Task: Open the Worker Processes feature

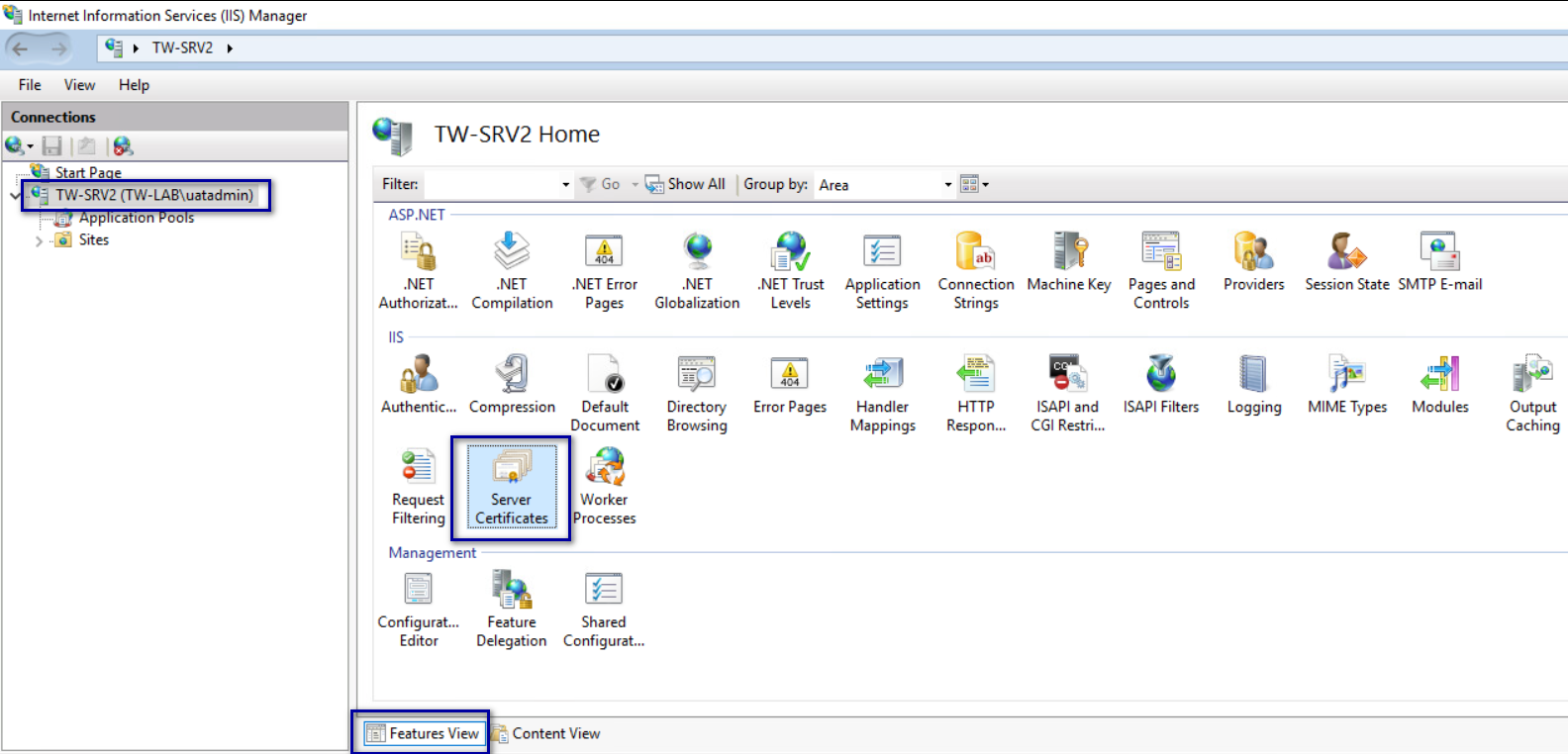Action: [604, 486]
